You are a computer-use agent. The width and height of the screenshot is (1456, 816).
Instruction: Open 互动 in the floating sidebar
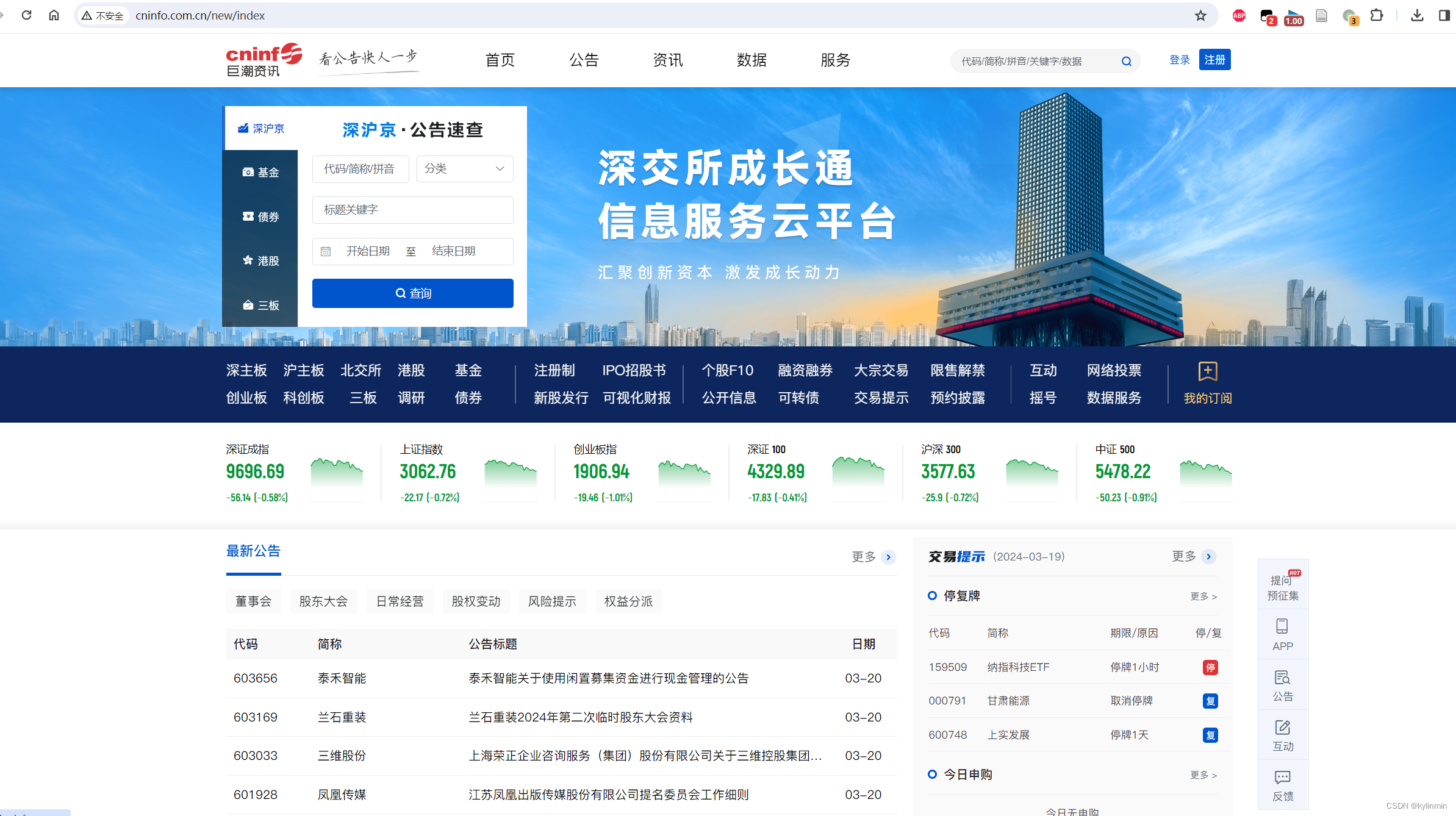pos(1283,735)
